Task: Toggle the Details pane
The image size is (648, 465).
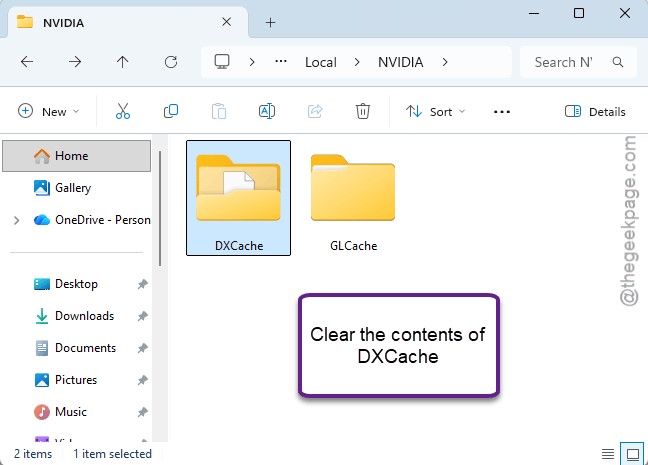Action: (x=595, y=112)
